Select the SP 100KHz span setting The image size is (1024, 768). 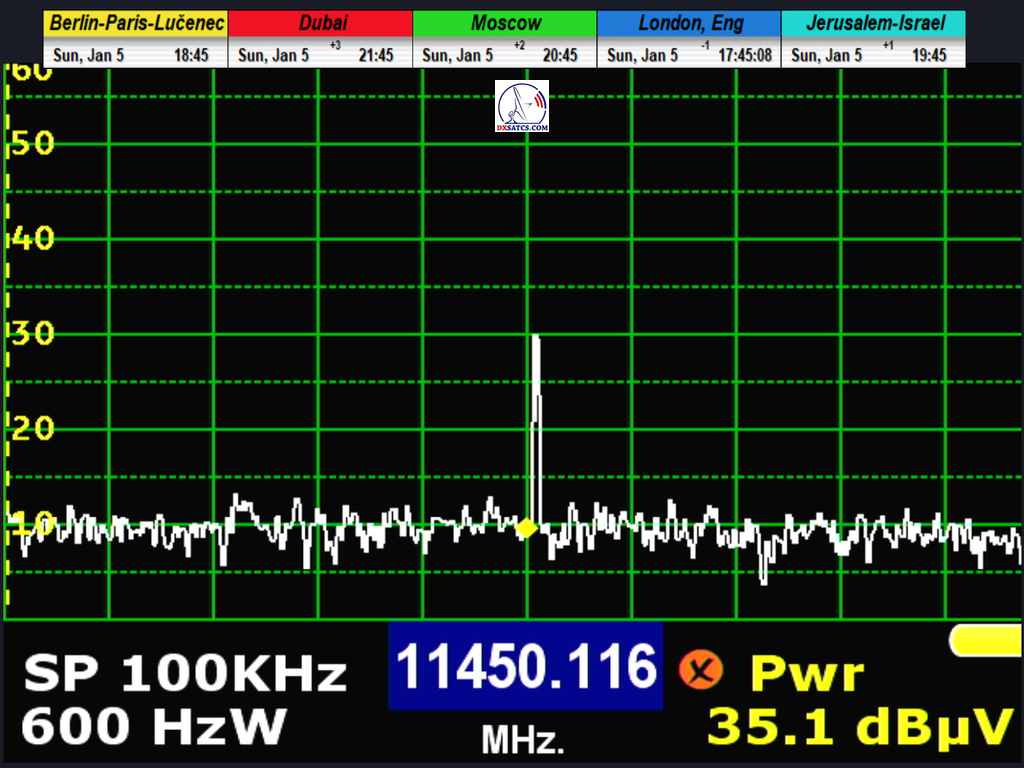point(185,675)
